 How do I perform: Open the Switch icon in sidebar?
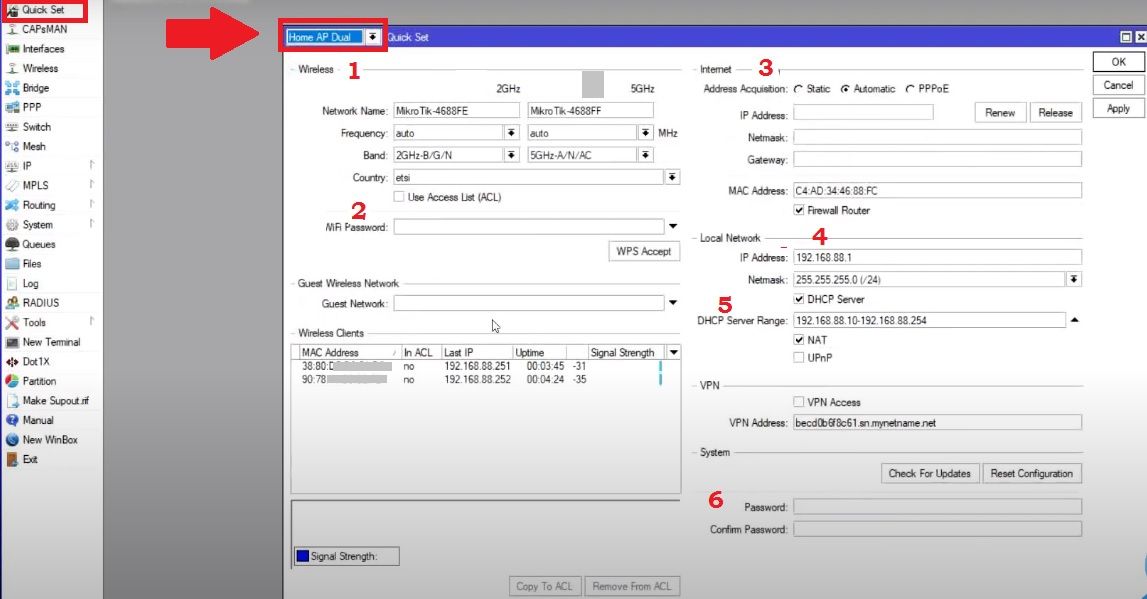[12, 127]
